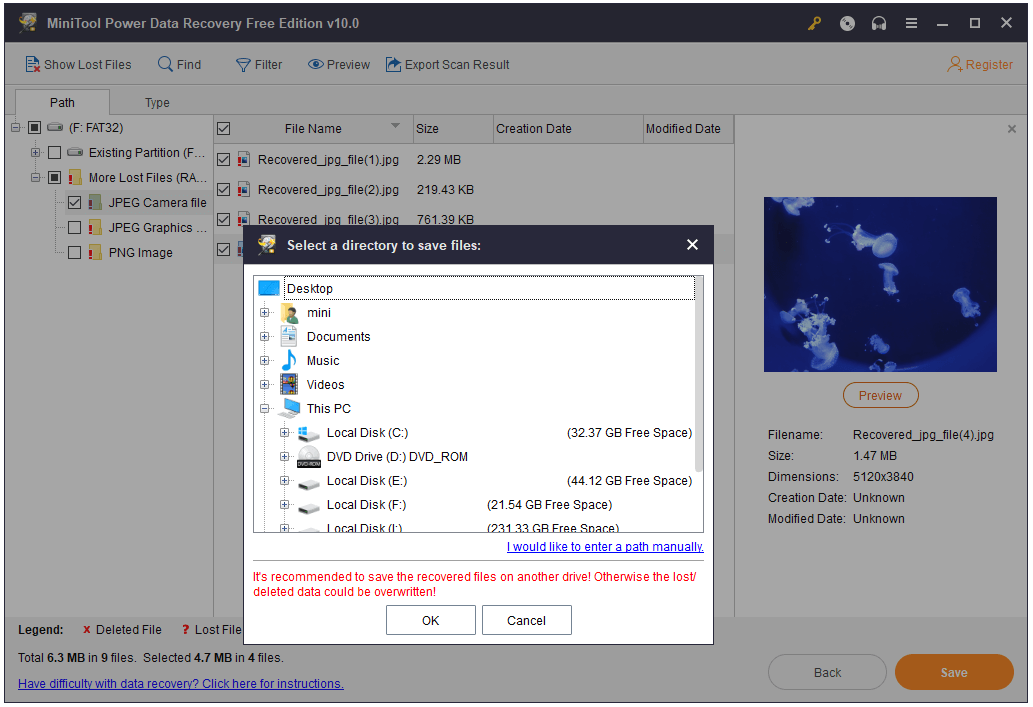Screen dimensions: 1033x707
Task: Expand the Videos folder node
Action: point(265,385)
